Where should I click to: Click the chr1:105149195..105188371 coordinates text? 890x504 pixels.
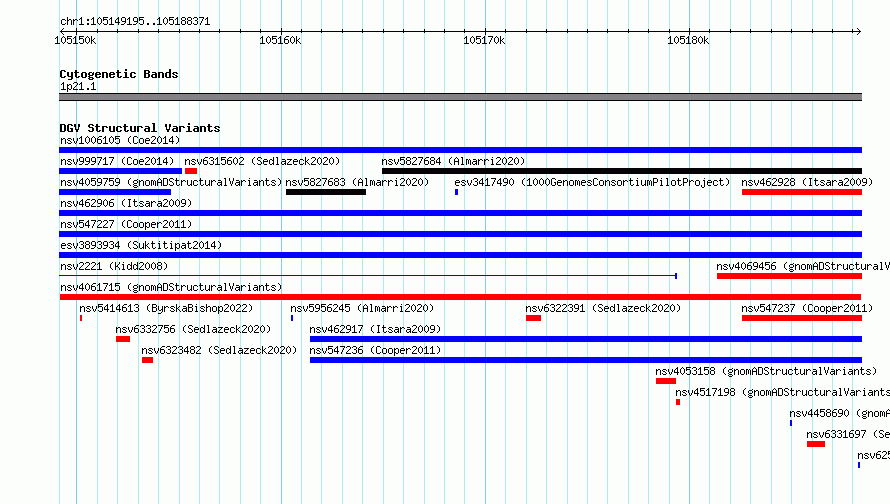coord(135,21)
